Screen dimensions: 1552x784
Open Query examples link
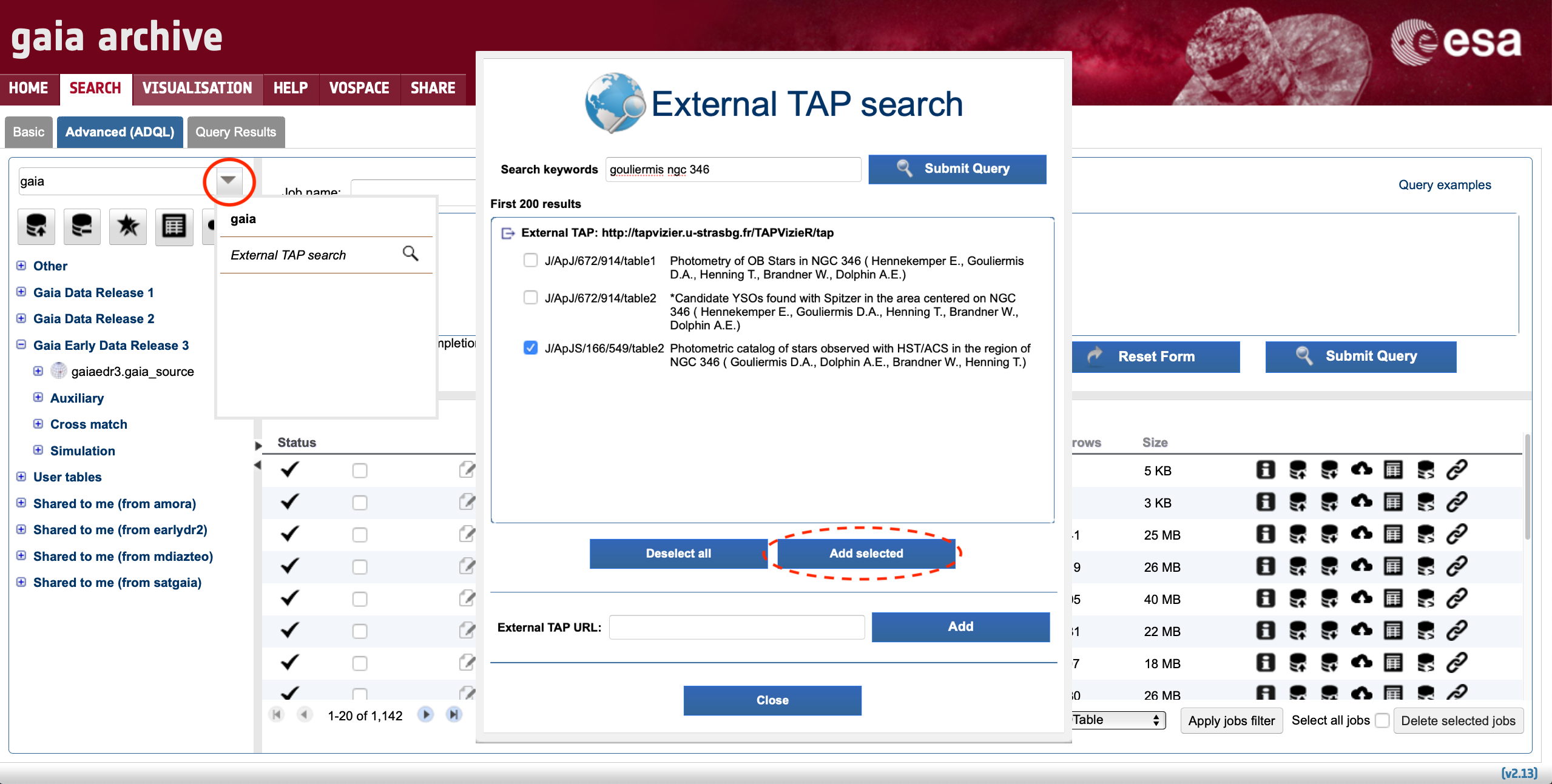1445,185
